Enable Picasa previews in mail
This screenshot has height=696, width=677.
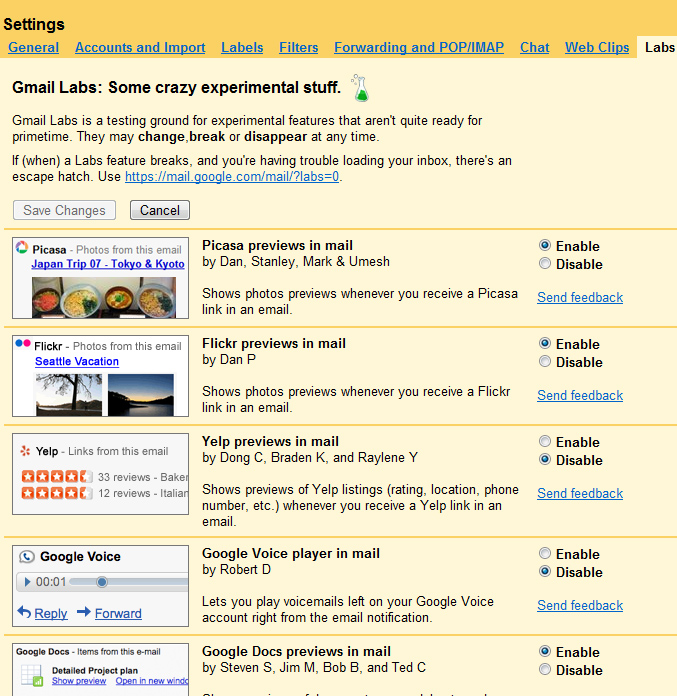point(545,245)
